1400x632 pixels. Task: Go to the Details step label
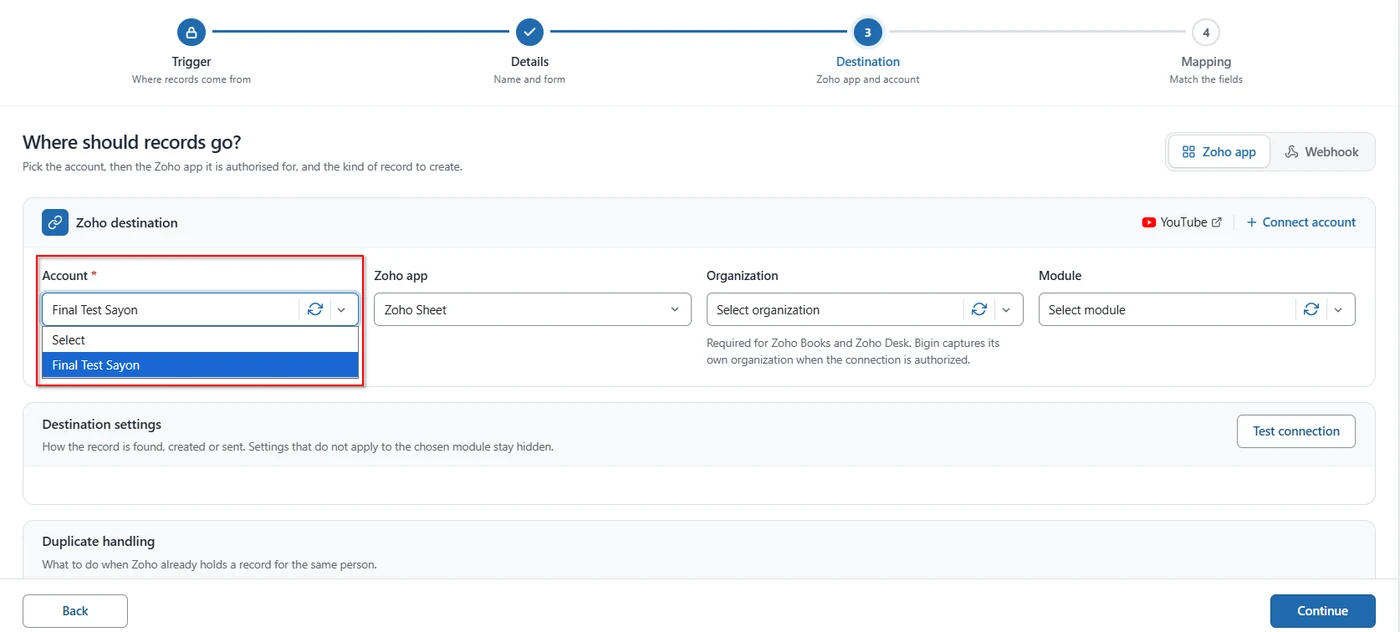coord(529,62)
